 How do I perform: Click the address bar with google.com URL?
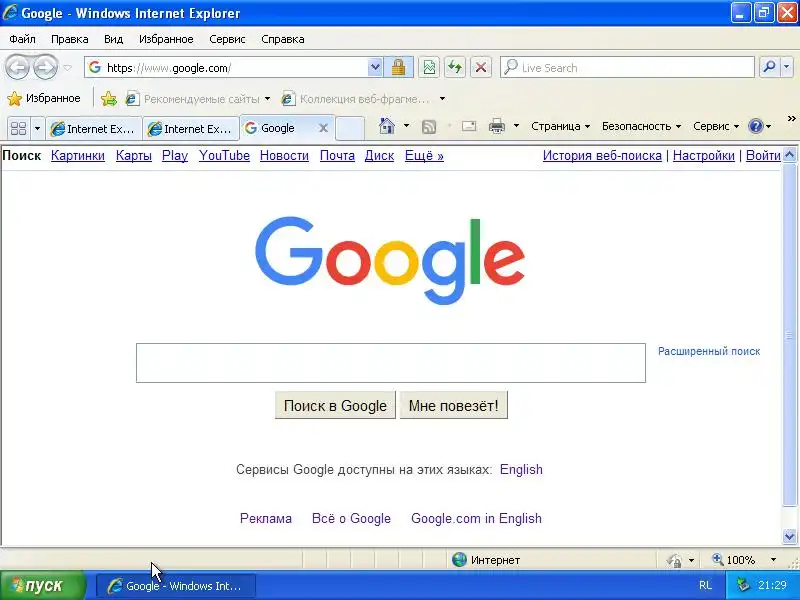coord(227,67)
